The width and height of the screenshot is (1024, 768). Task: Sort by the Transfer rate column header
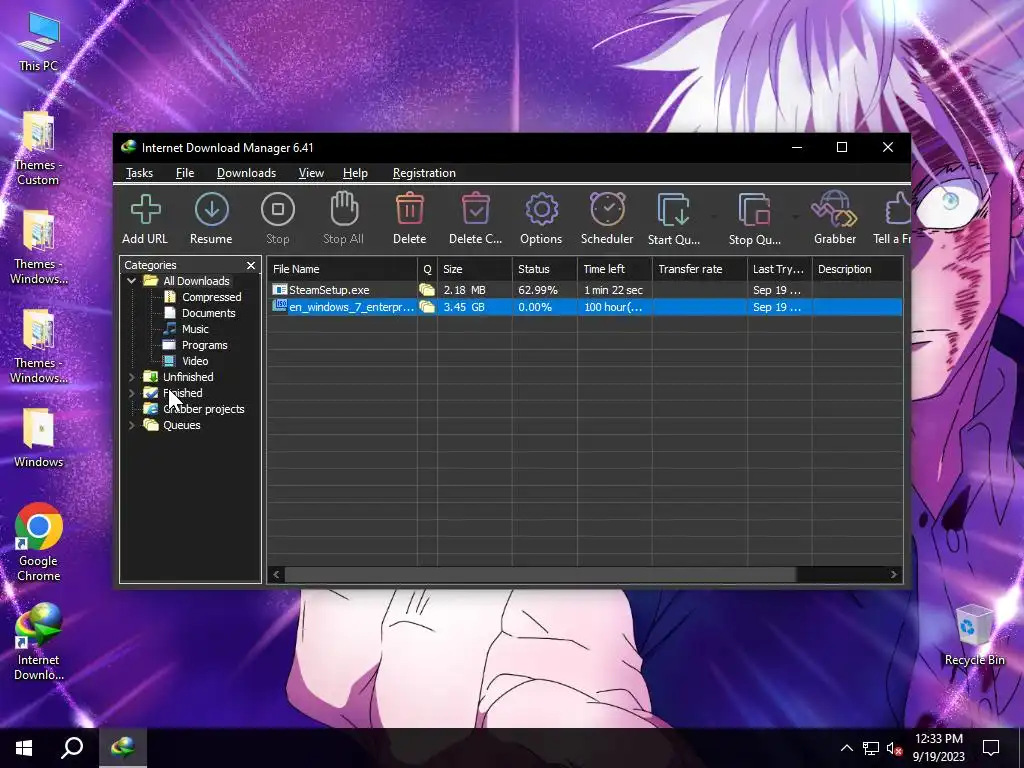tap(699, 269)
